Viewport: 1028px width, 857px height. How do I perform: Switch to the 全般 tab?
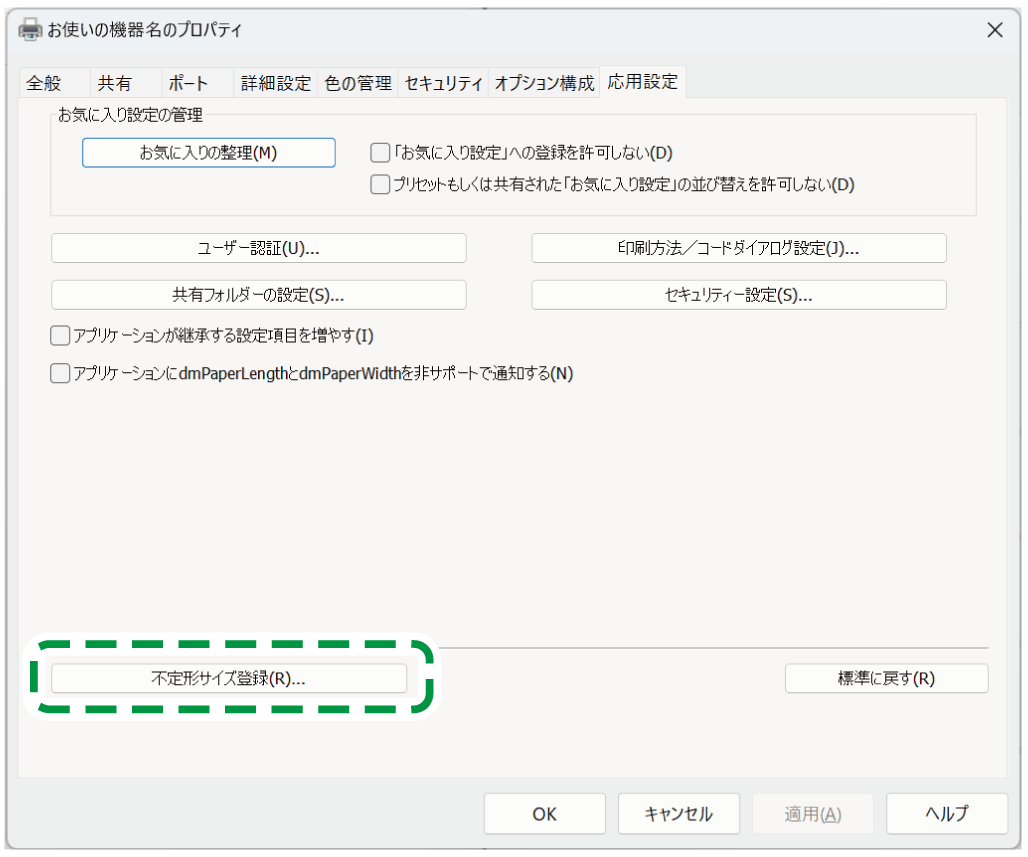(44, 84)
